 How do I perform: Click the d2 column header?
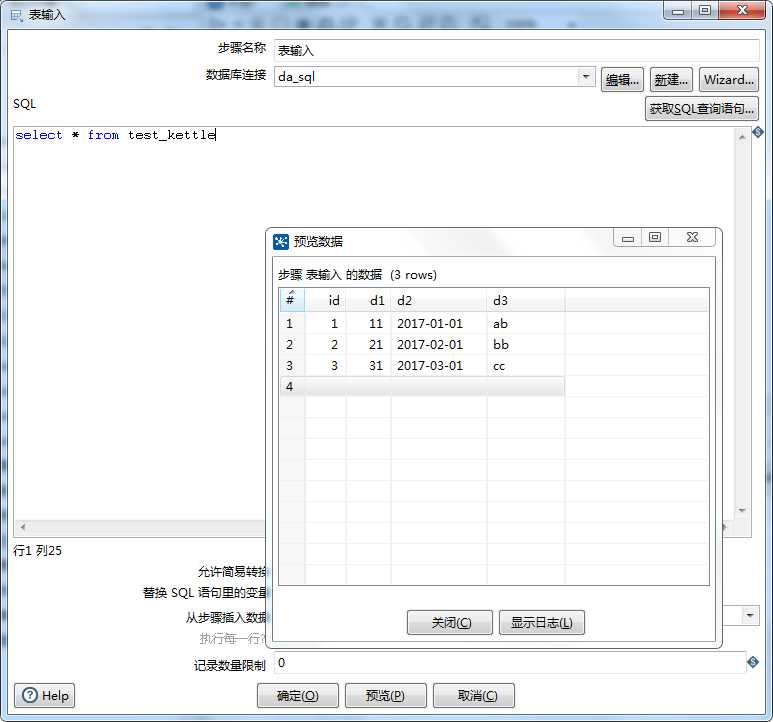(439, 300)
